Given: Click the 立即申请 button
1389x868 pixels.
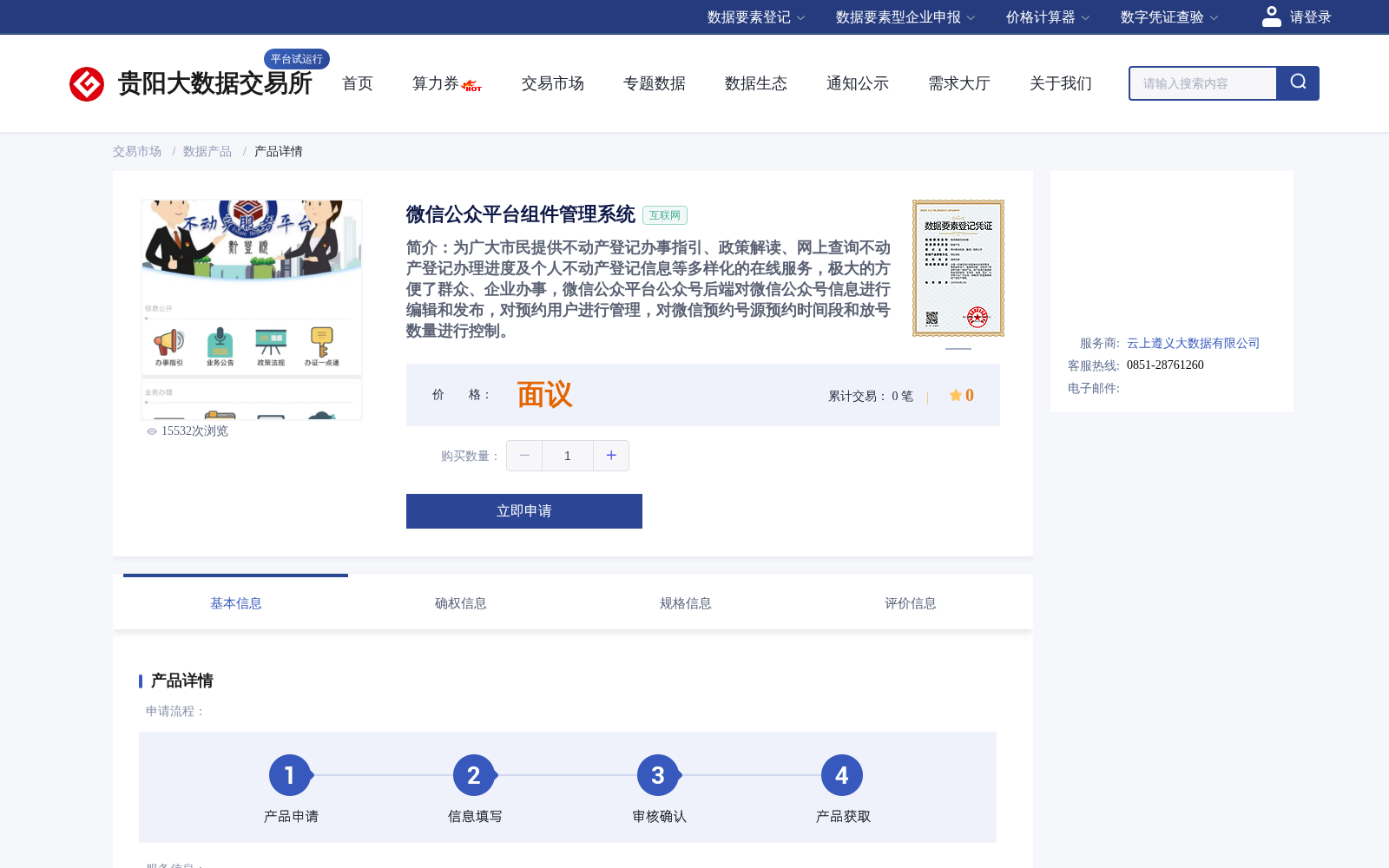Looking at the screenshot, I should tap(524, 511).
